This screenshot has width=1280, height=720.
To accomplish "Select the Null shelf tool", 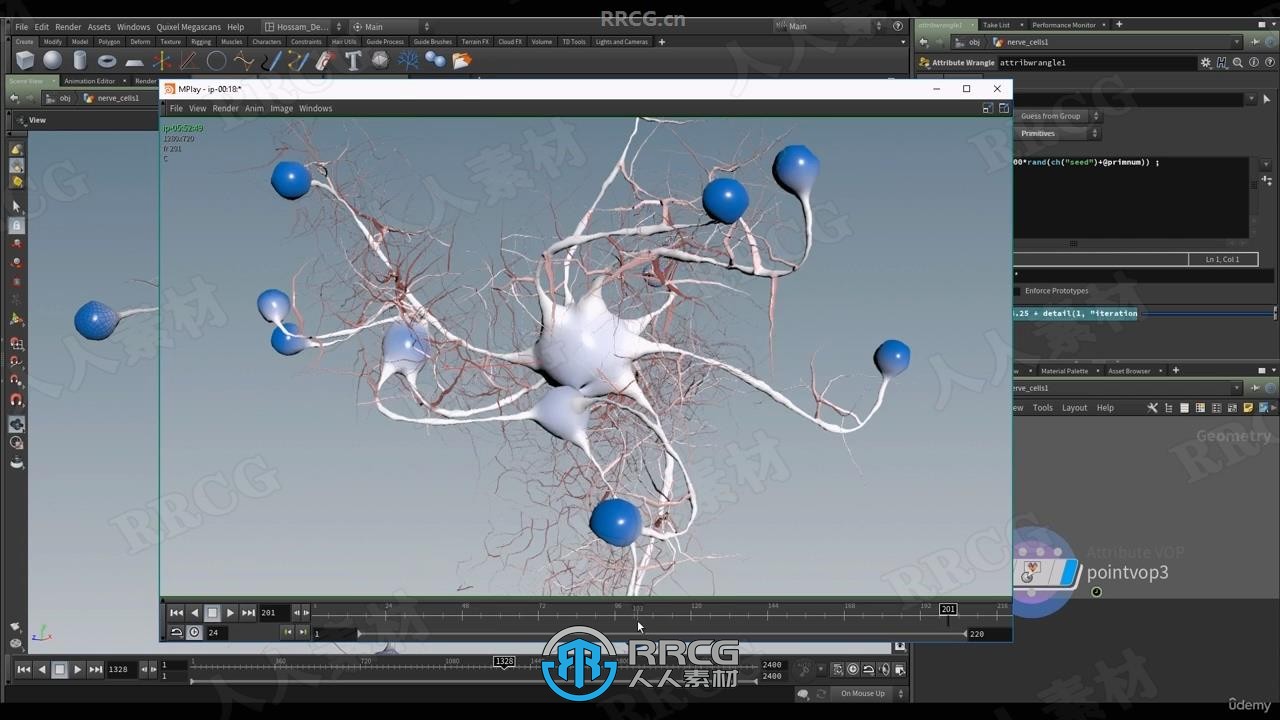I will tap(162, 61).
